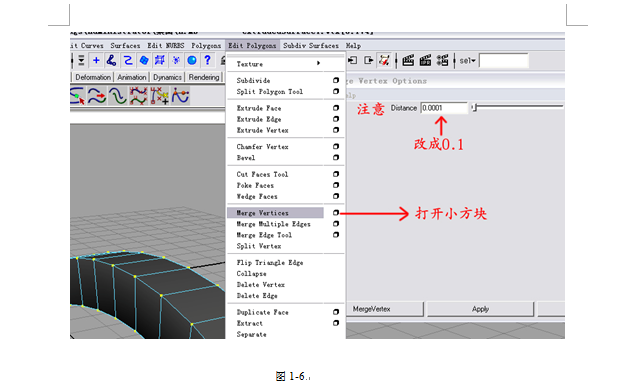
Task: Choose the Collapse menu item
Action: point(252,274)
